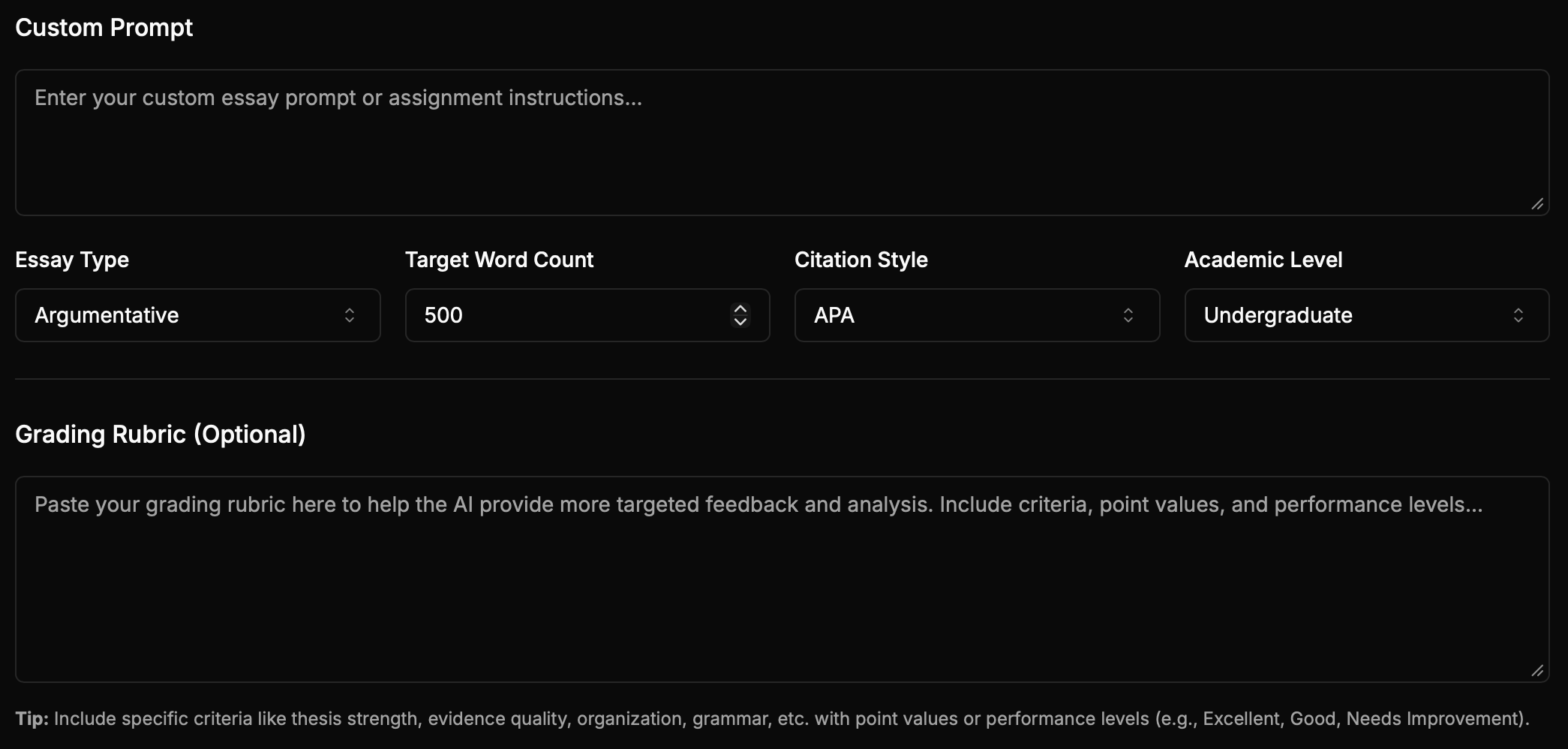Click the Academic Level dropdown chevron icon

click(x=1520, y=315)
